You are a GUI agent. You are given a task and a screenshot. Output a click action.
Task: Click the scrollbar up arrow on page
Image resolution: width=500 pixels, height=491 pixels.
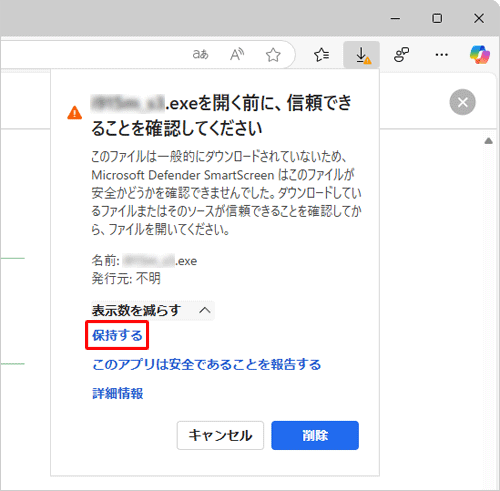pyautogui.click(x=489, y=141)
